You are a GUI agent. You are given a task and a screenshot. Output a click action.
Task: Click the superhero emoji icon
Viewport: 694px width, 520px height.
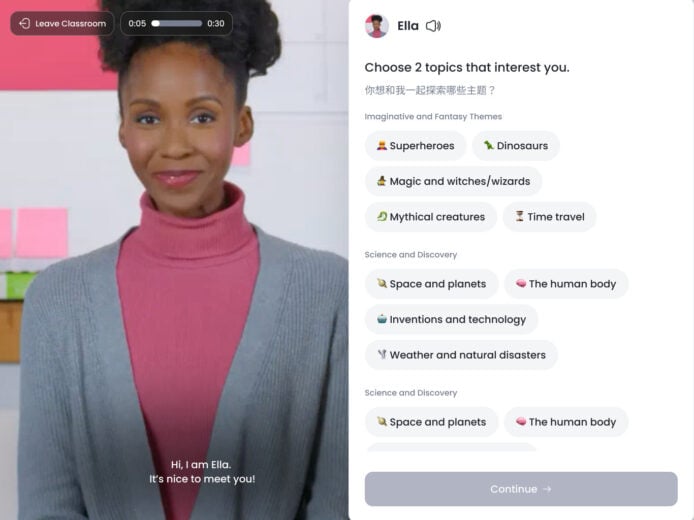(x=382, y=145)
